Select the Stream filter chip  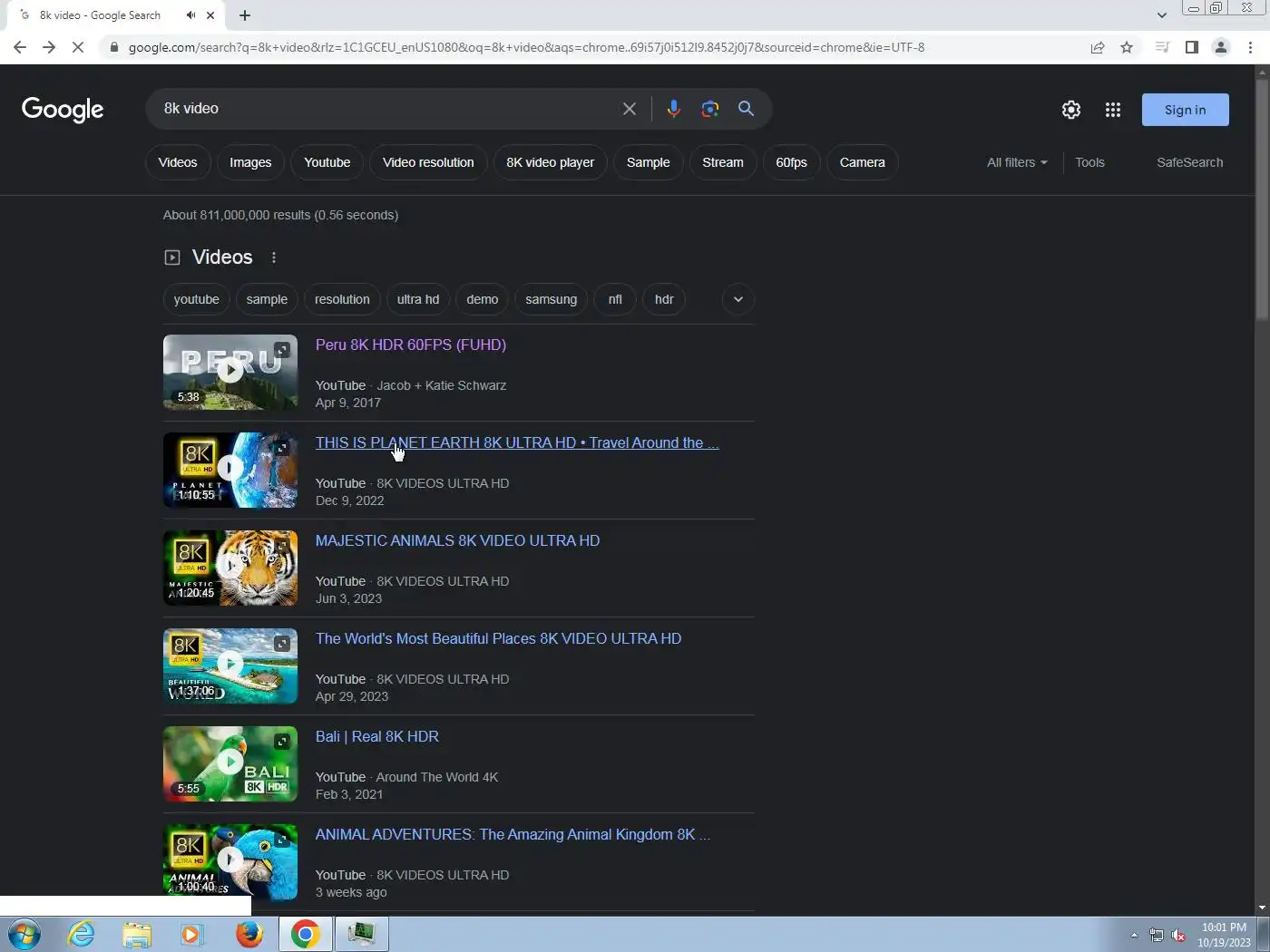point(723,162)
